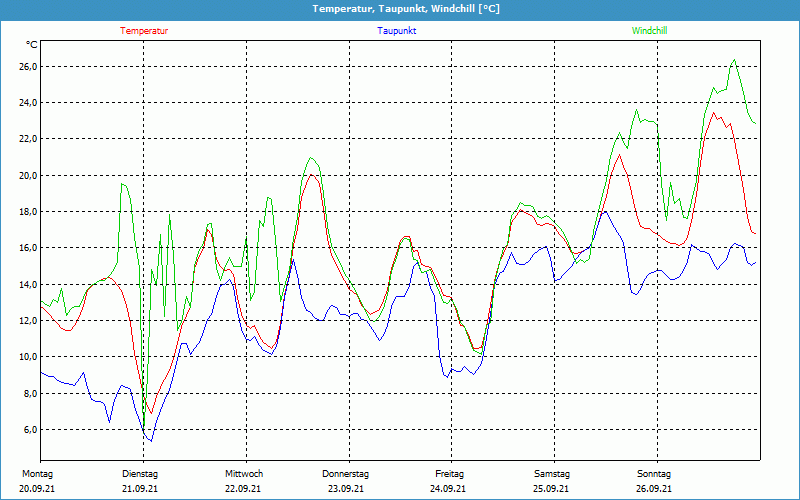Click the °C unit label on axis
Screen dimensions: 800x500
click(32, 45)
